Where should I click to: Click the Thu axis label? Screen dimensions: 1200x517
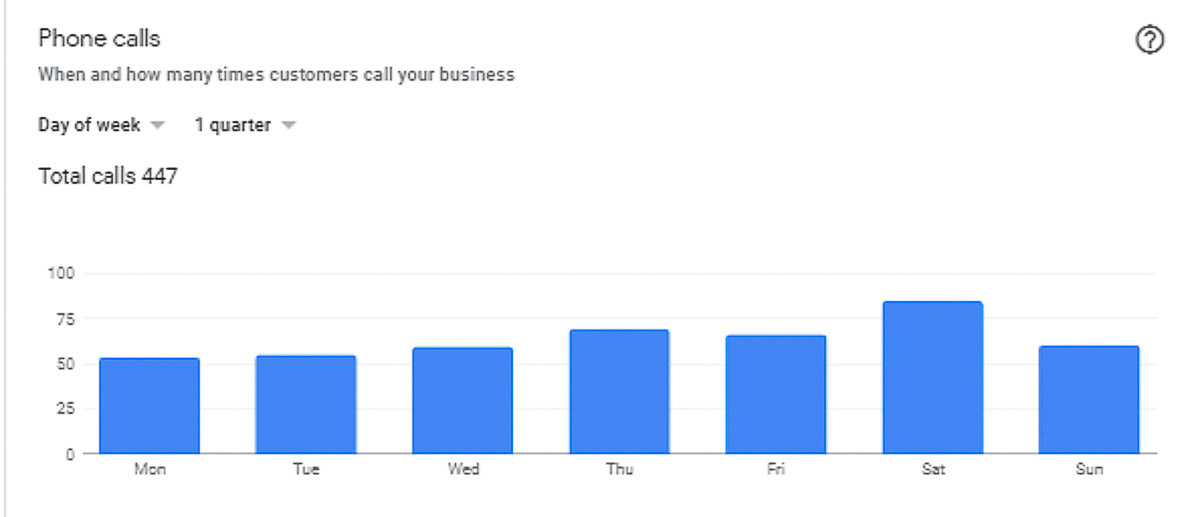(619, 469)
